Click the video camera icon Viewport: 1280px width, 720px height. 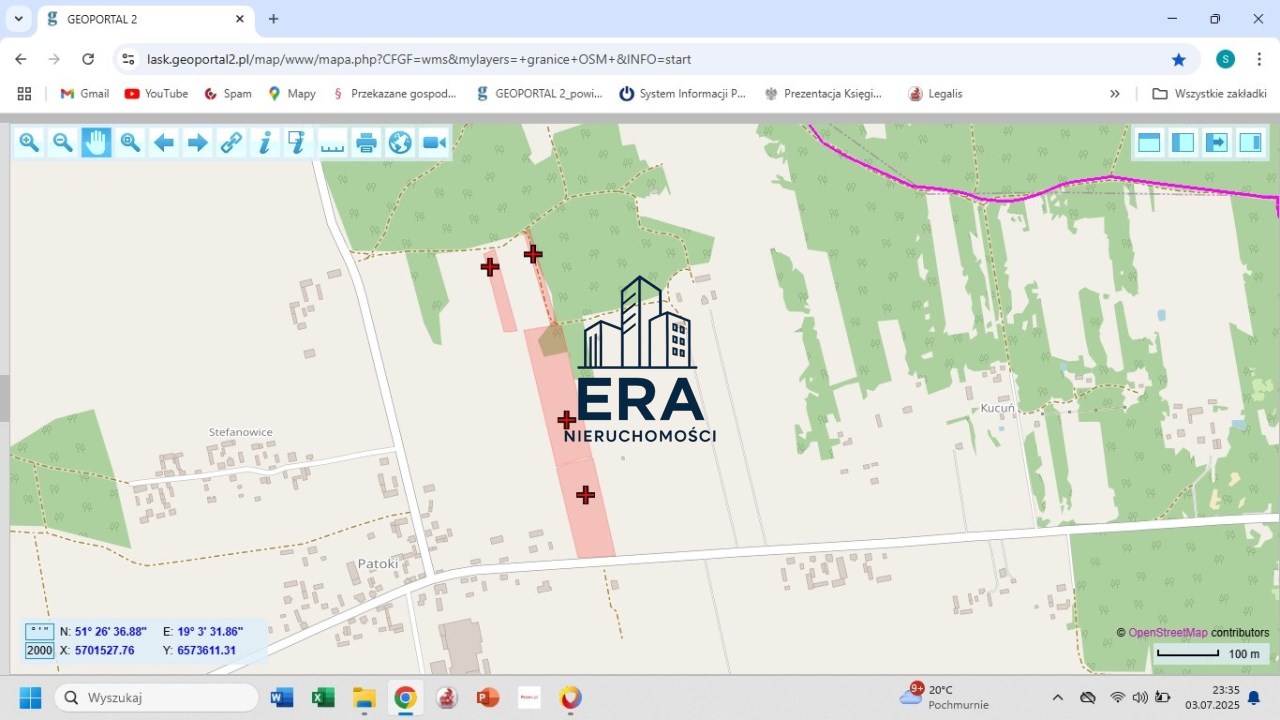point(434,143)
